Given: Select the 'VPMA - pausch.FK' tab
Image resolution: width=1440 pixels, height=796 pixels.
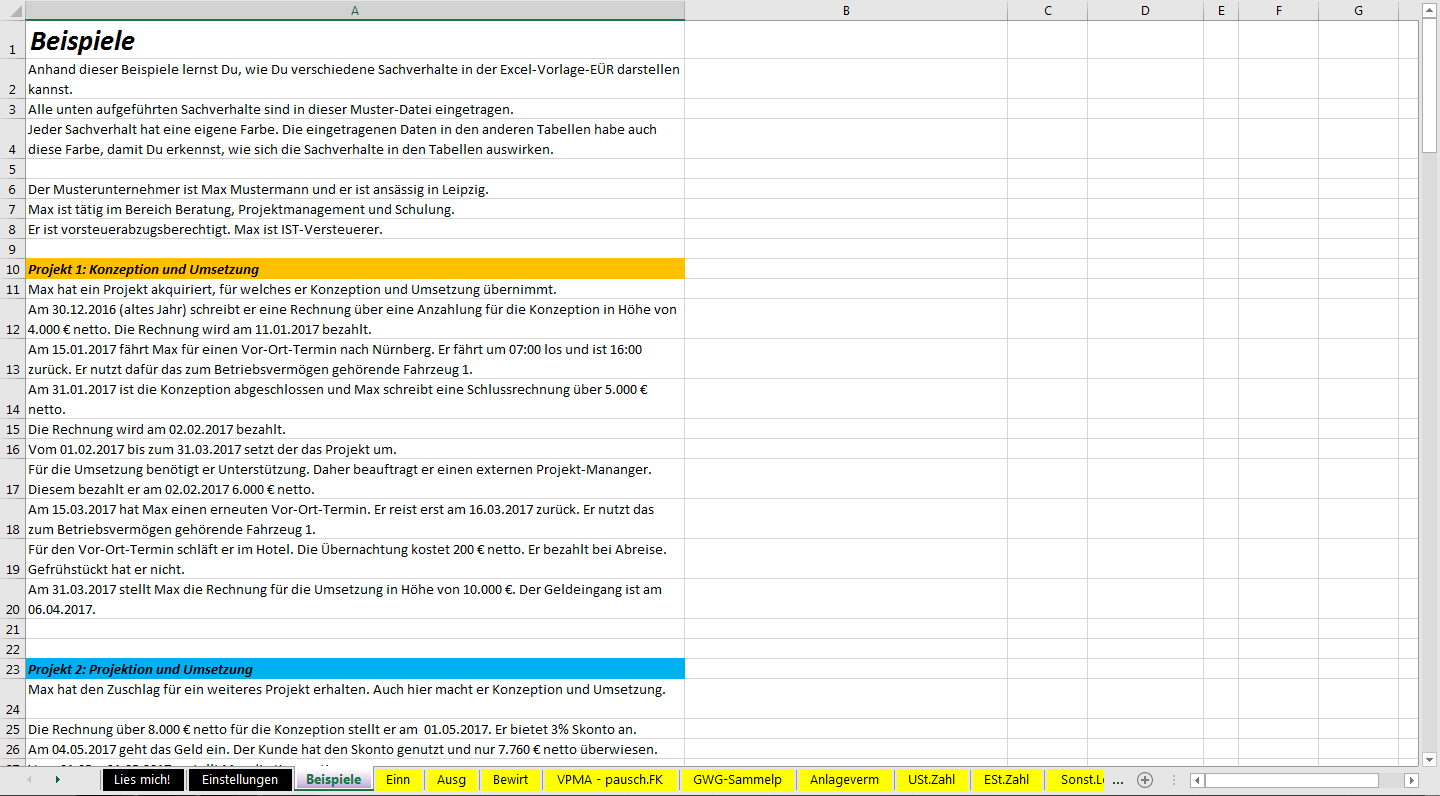Looking at the screenshot, I should 610,780.
